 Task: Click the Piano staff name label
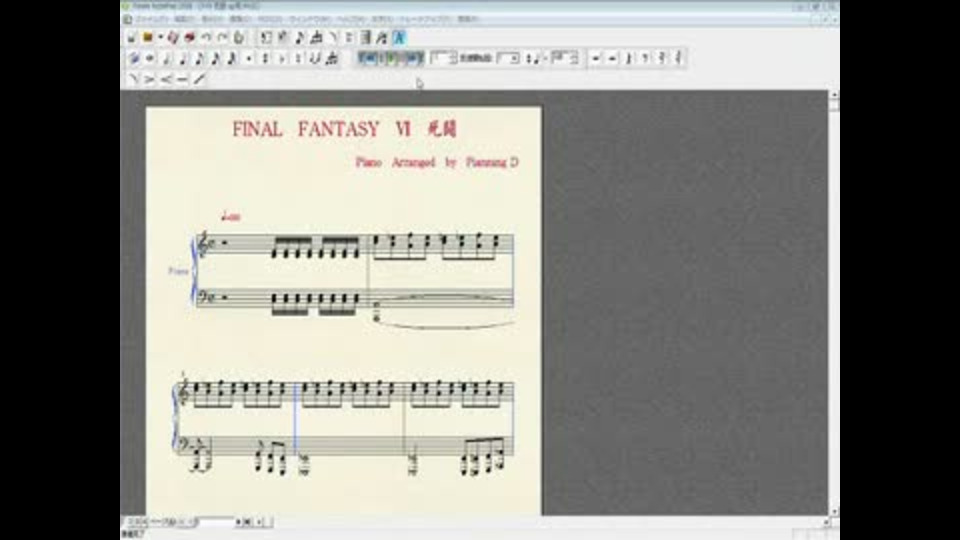click(x=178, y=271)
